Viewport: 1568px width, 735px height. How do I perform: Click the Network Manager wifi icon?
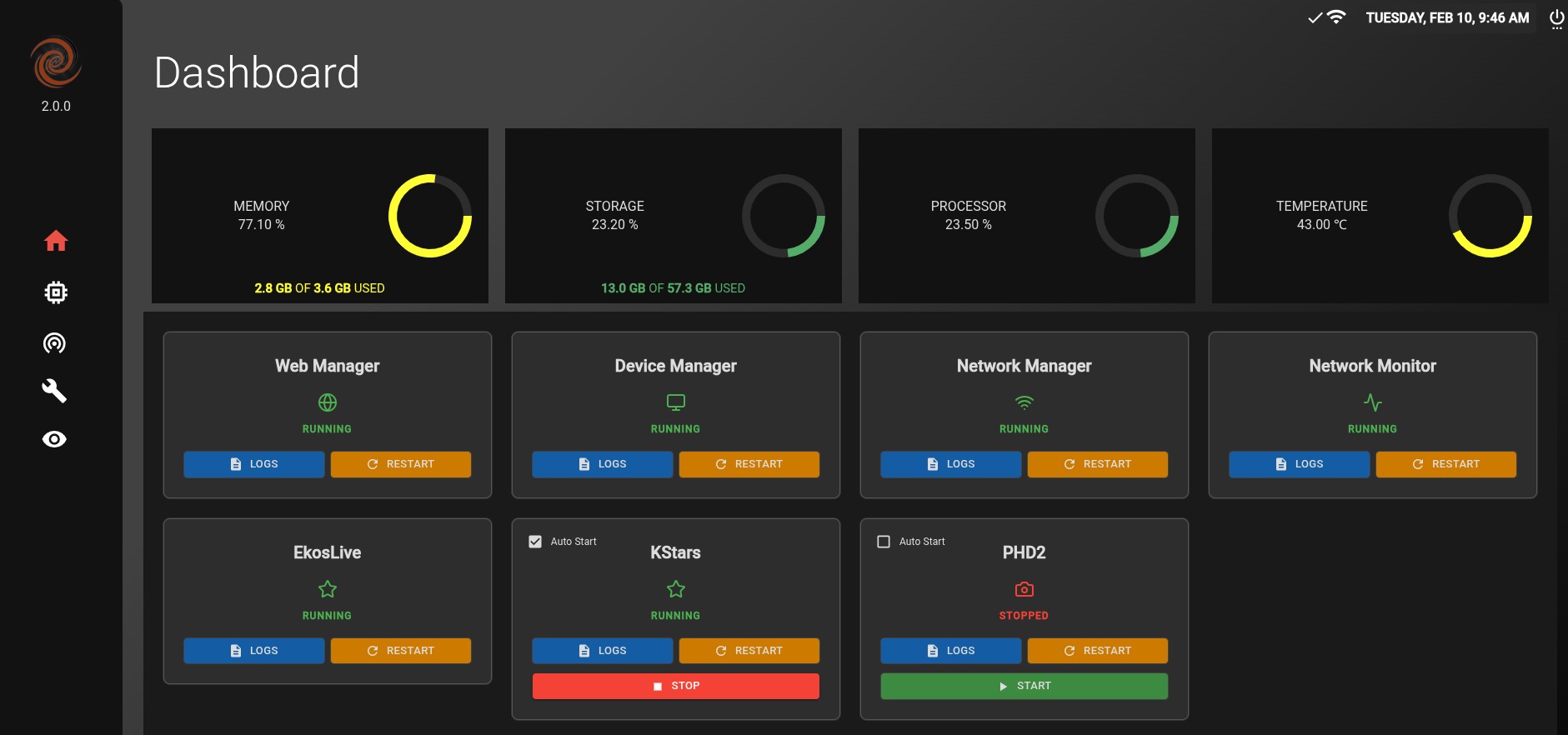(x=1024, y=402)
